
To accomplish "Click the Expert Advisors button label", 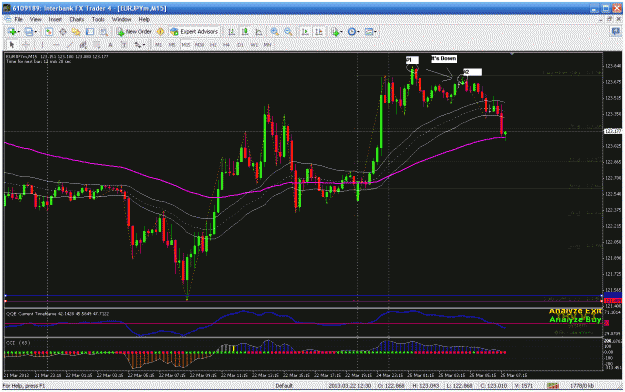I will point(199,32).
